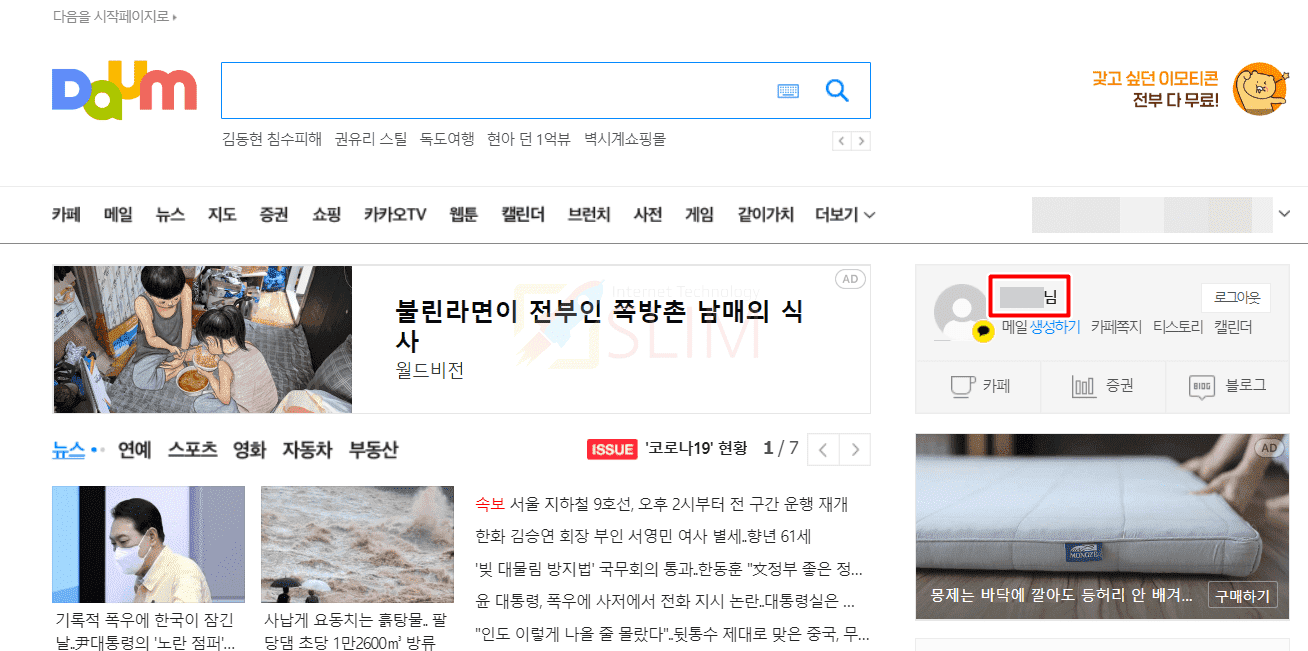The width and height of the screenshot is (1308, 651).
Task: Click trending keyword 독도여행
Action: [x=447, y=139]
